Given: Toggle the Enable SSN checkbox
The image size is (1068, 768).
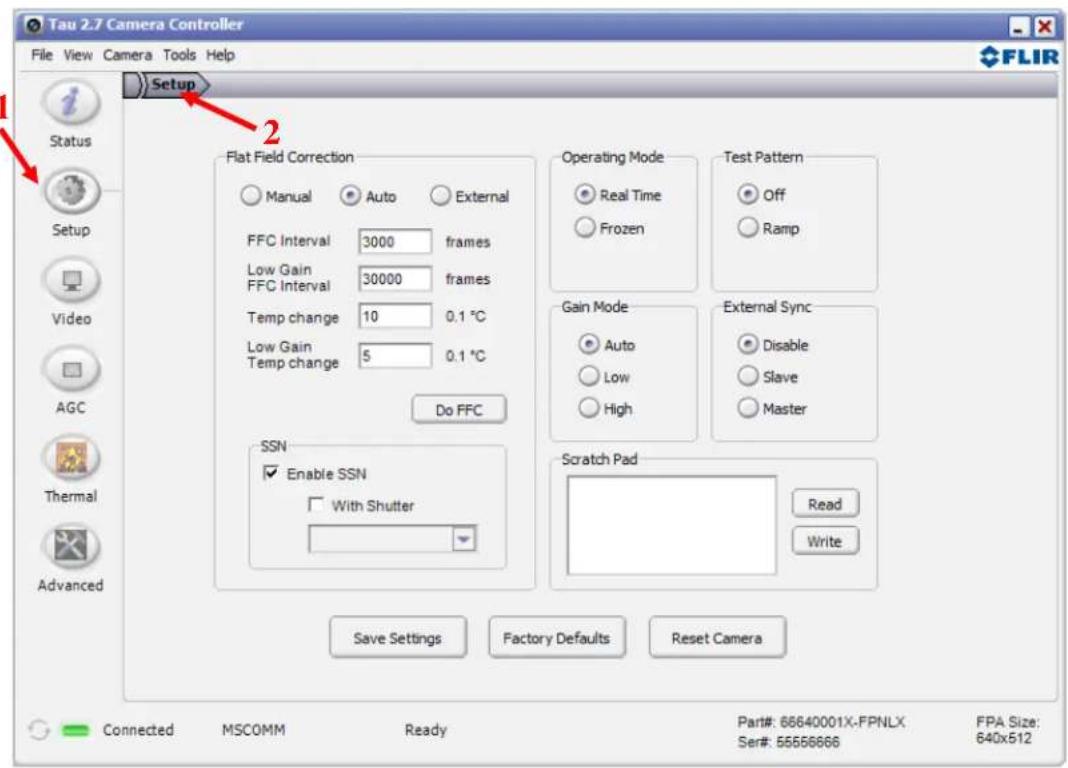Looking at the screenshot, I should 270,473.
